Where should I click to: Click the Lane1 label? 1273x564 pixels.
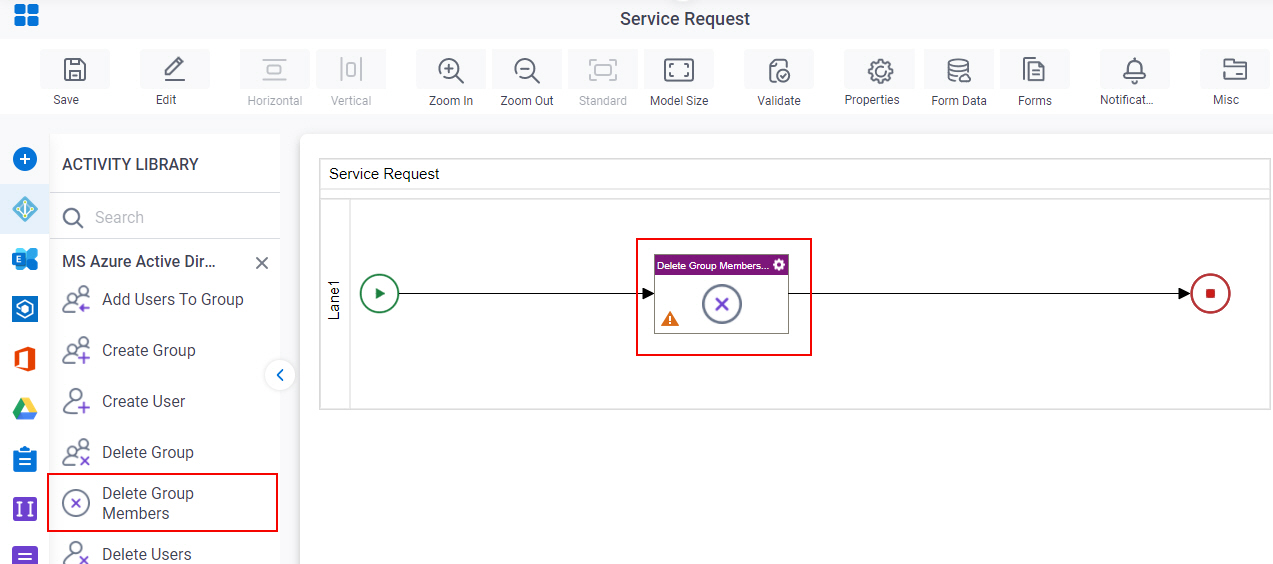(x=335, y=301)
